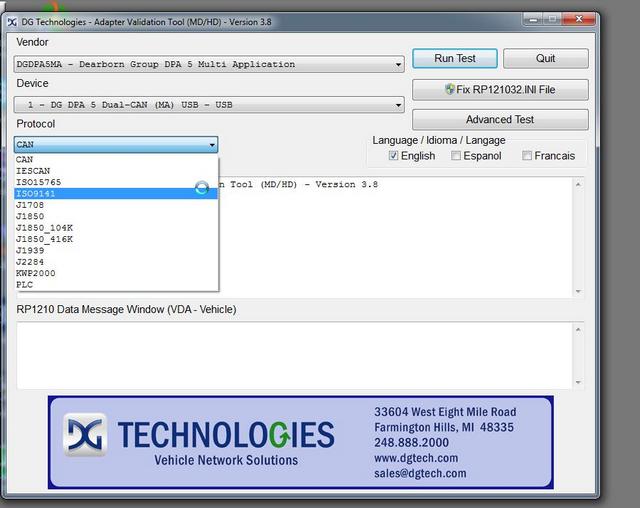Check the Espanol language checkbox

tap(456, 156)
